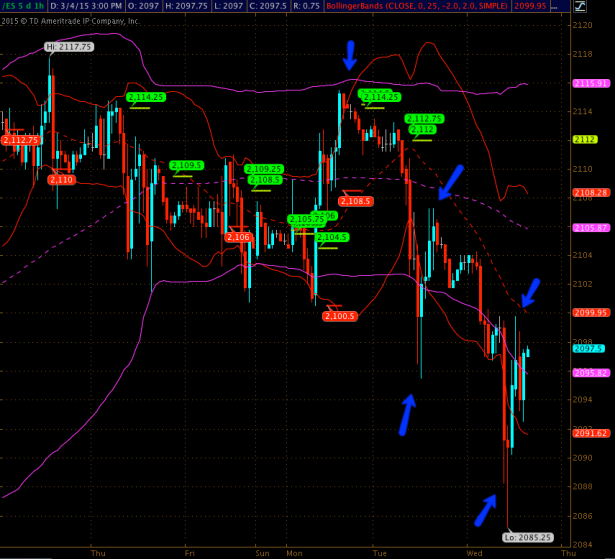Click the Wed label on time axis
The width and height of the screenshot is (615, 559).
pos(474,551)
